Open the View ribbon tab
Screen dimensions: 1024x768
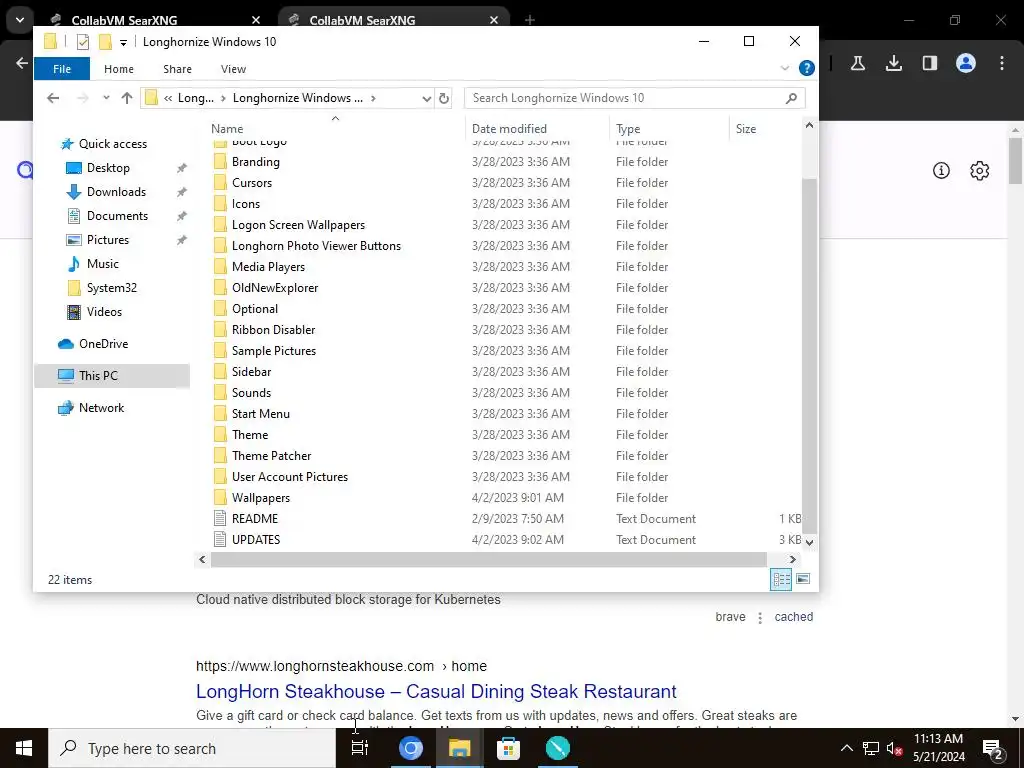pyautogui.click(x=233, y=69)
